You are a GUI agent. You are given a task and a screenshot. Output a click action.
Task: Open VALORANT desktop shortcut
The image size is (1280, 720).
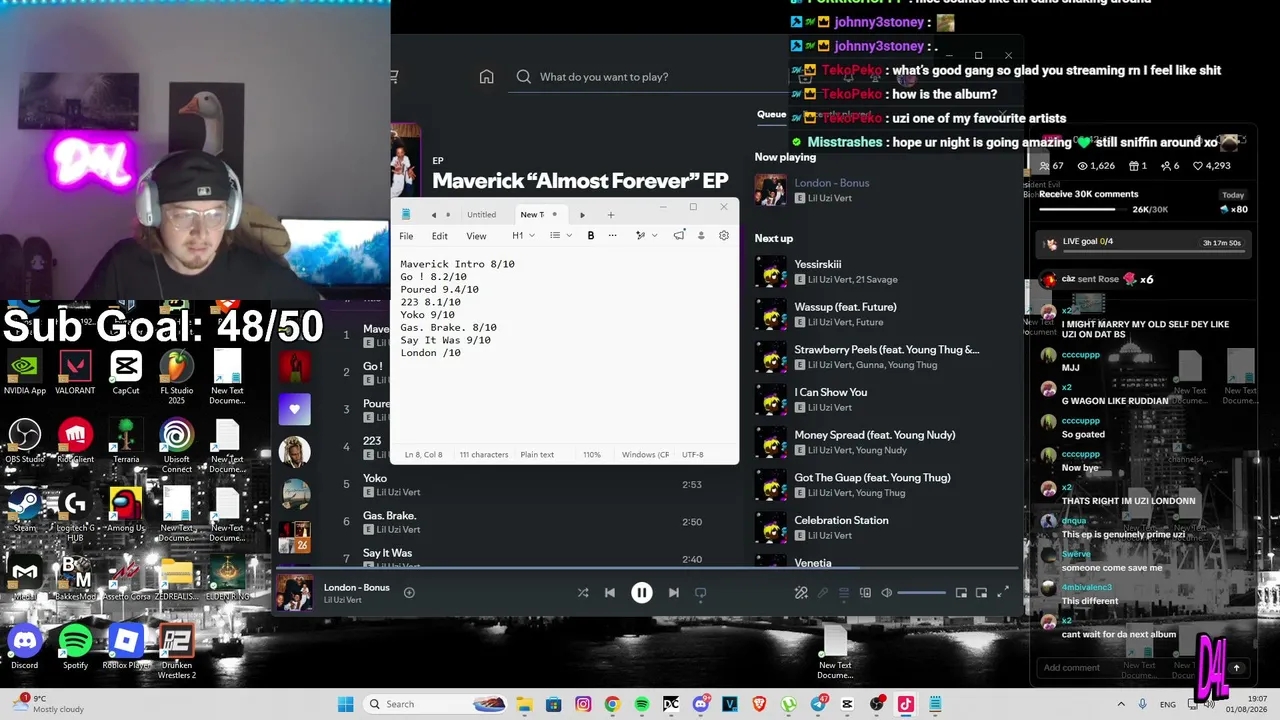[x=75, y=373]
